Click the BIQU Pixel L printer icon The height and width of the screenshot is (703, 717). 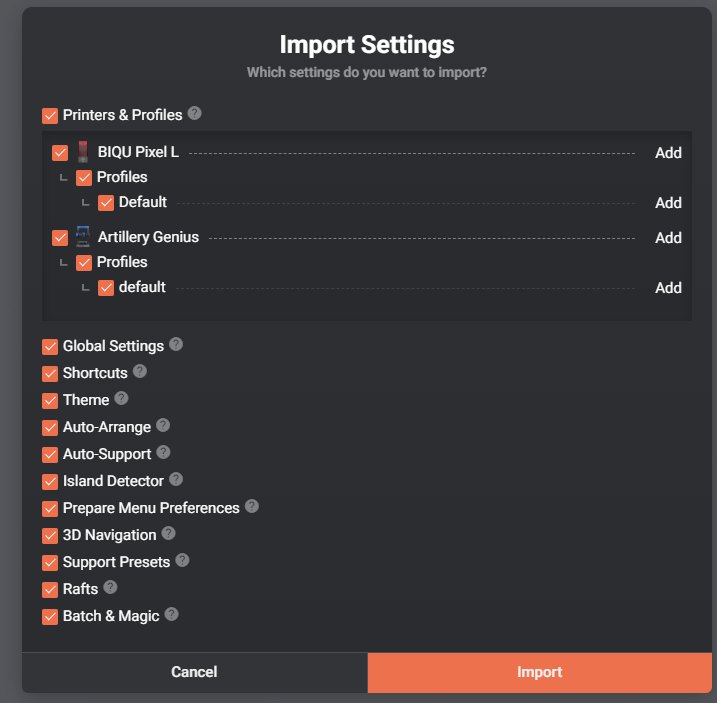(83, 152)
